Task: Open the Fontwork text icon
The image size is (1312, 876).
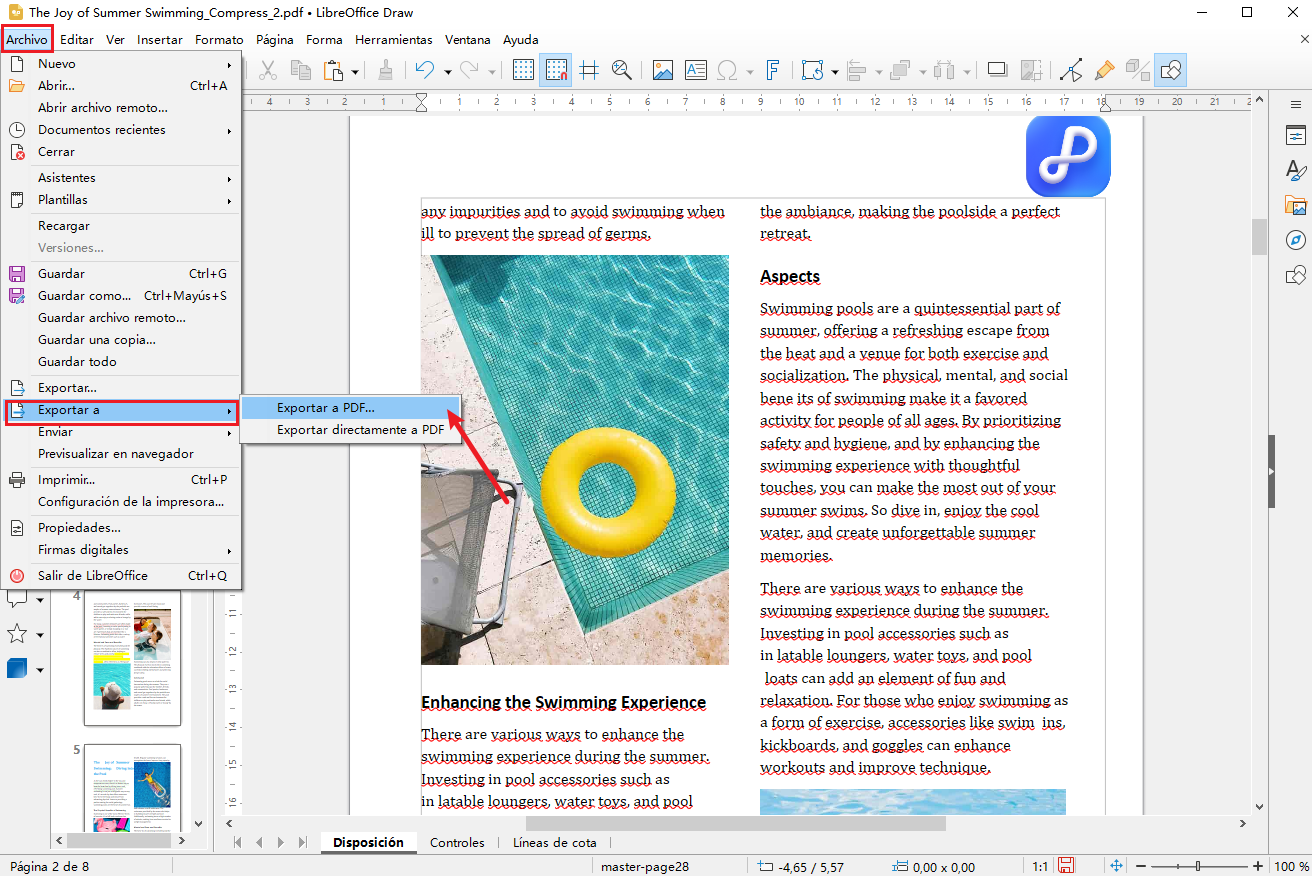Action: [x=772, y=70]
